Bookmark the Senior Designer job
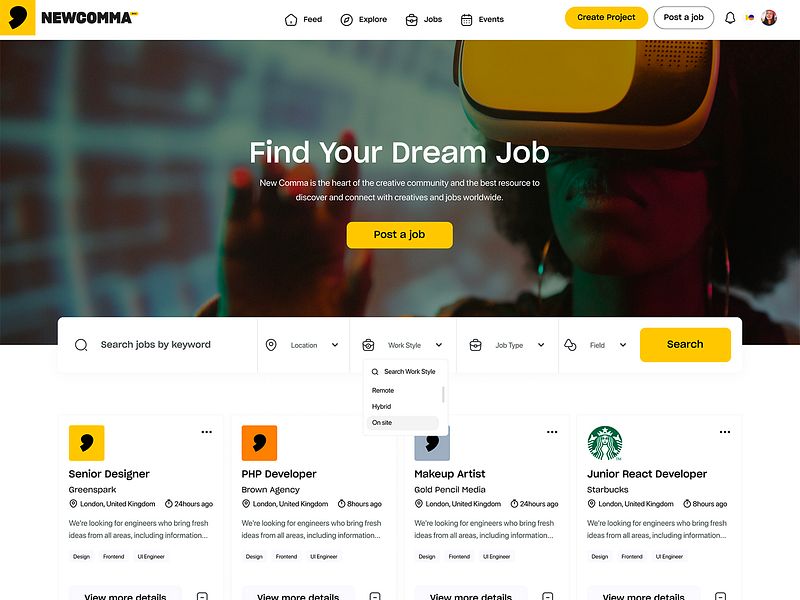This screenshot has height=600, width=800. (202, 596)
